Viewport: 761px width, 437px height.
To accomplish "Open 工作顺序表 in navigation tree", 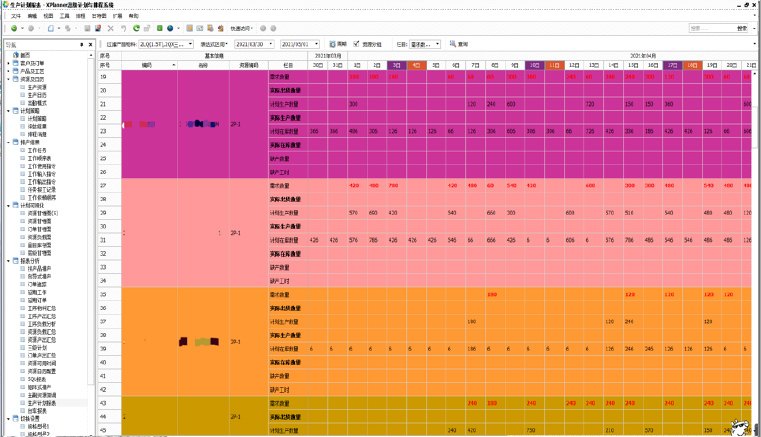I will point(39,158).
